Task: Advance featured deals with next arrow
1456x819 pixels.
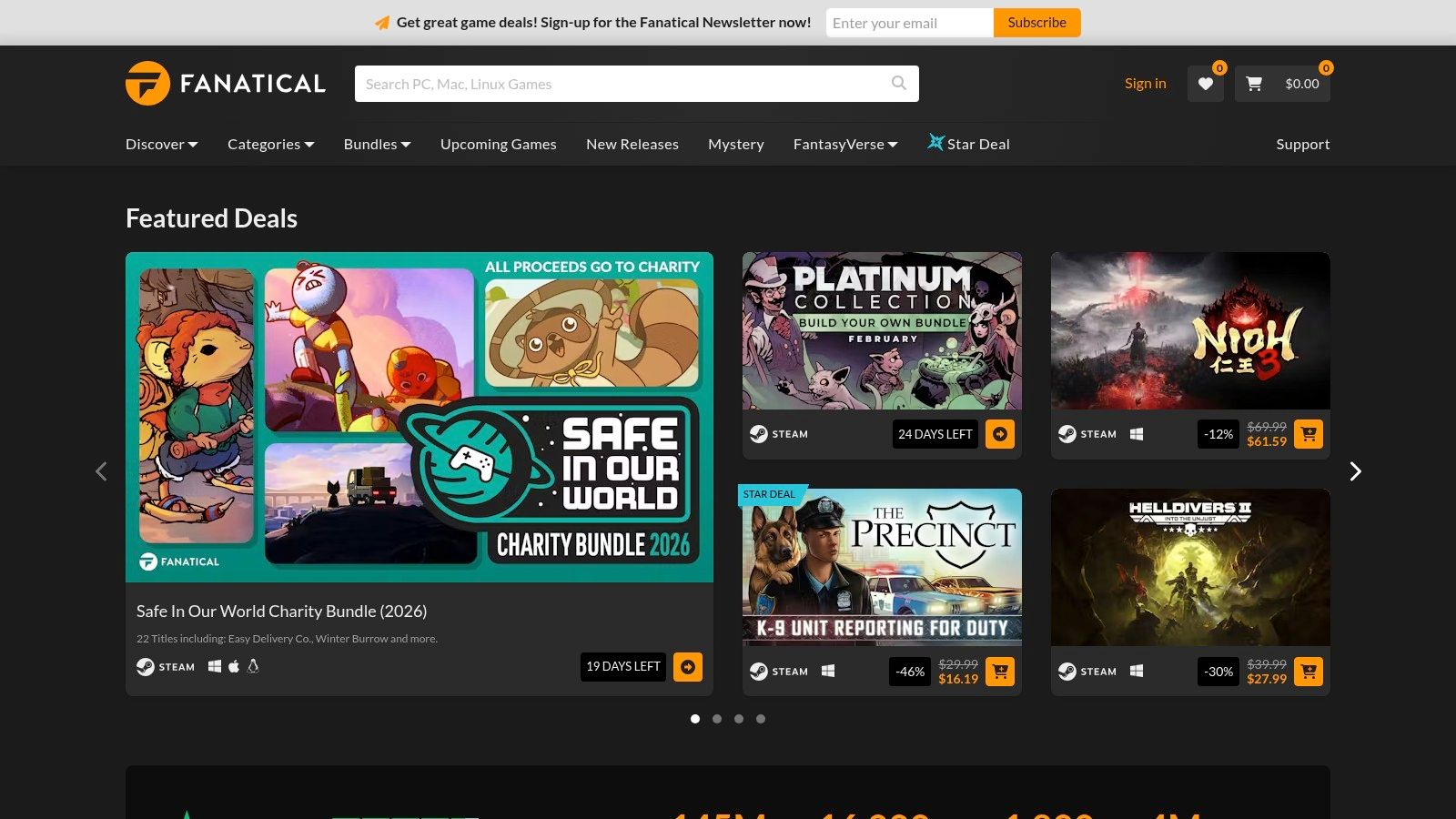Action: [x=1355, y=471]
